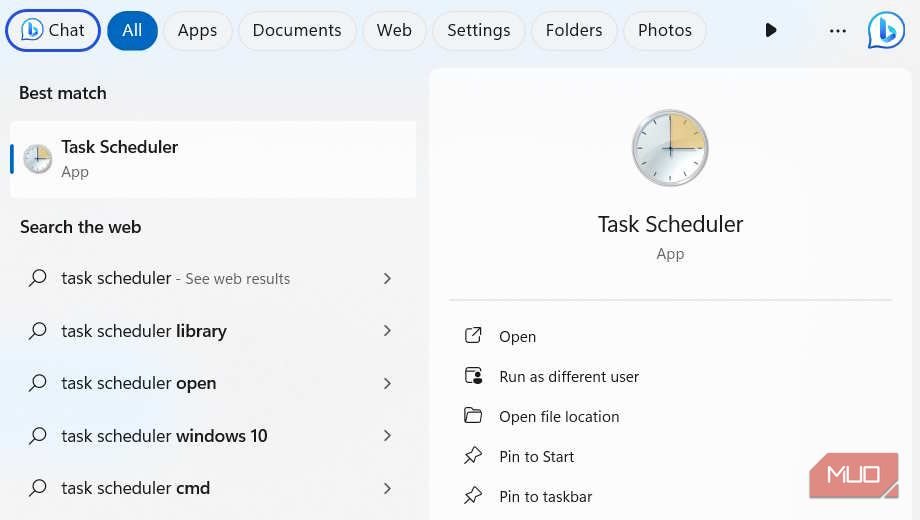The height and width of the screenshot is (520, 920).
Task: Select the Documents filter tab
Action: [x=296, y=30]
